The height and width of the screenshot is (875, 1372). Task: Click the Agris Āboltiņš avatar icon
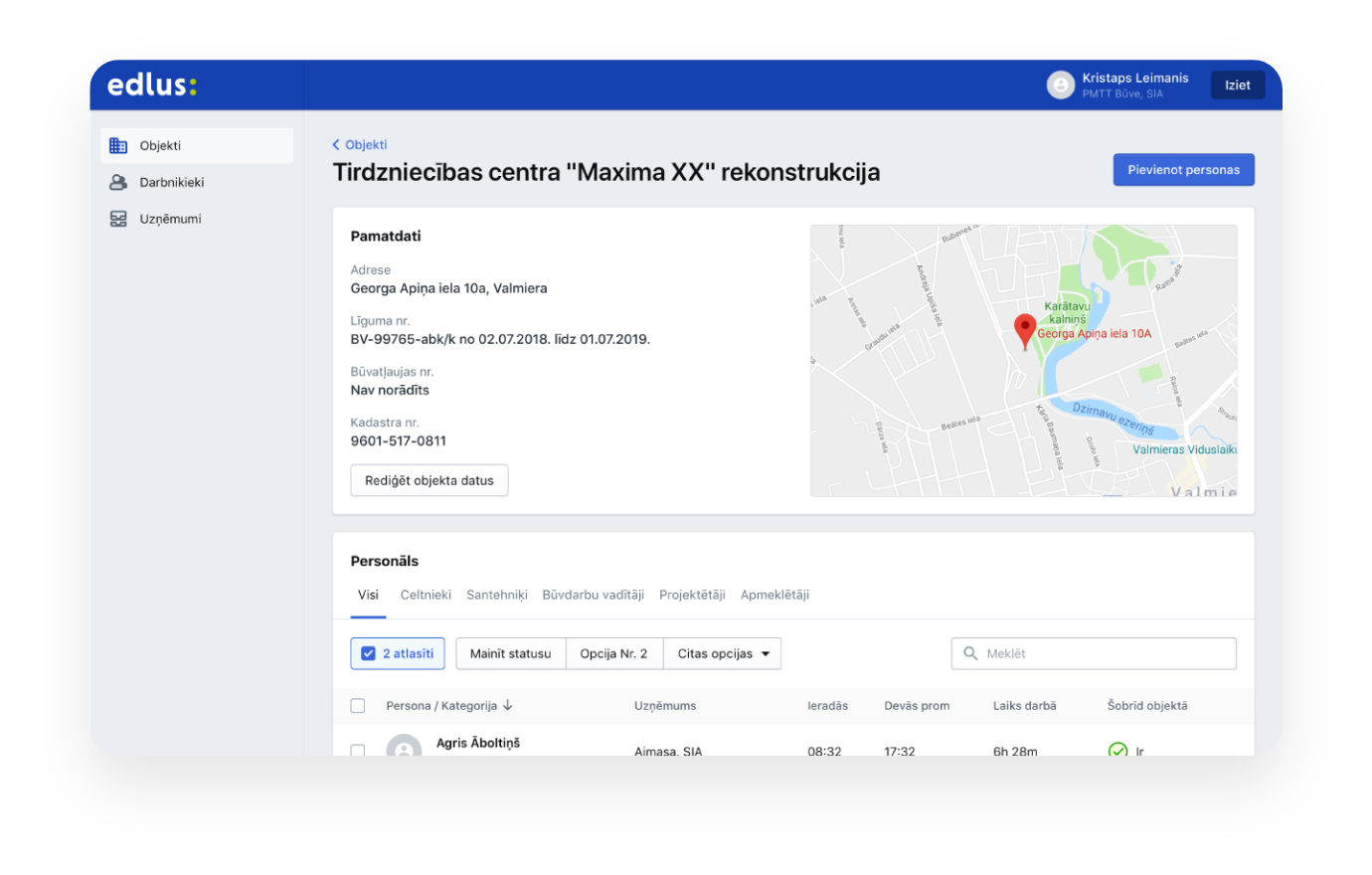(x=404, y=746)
